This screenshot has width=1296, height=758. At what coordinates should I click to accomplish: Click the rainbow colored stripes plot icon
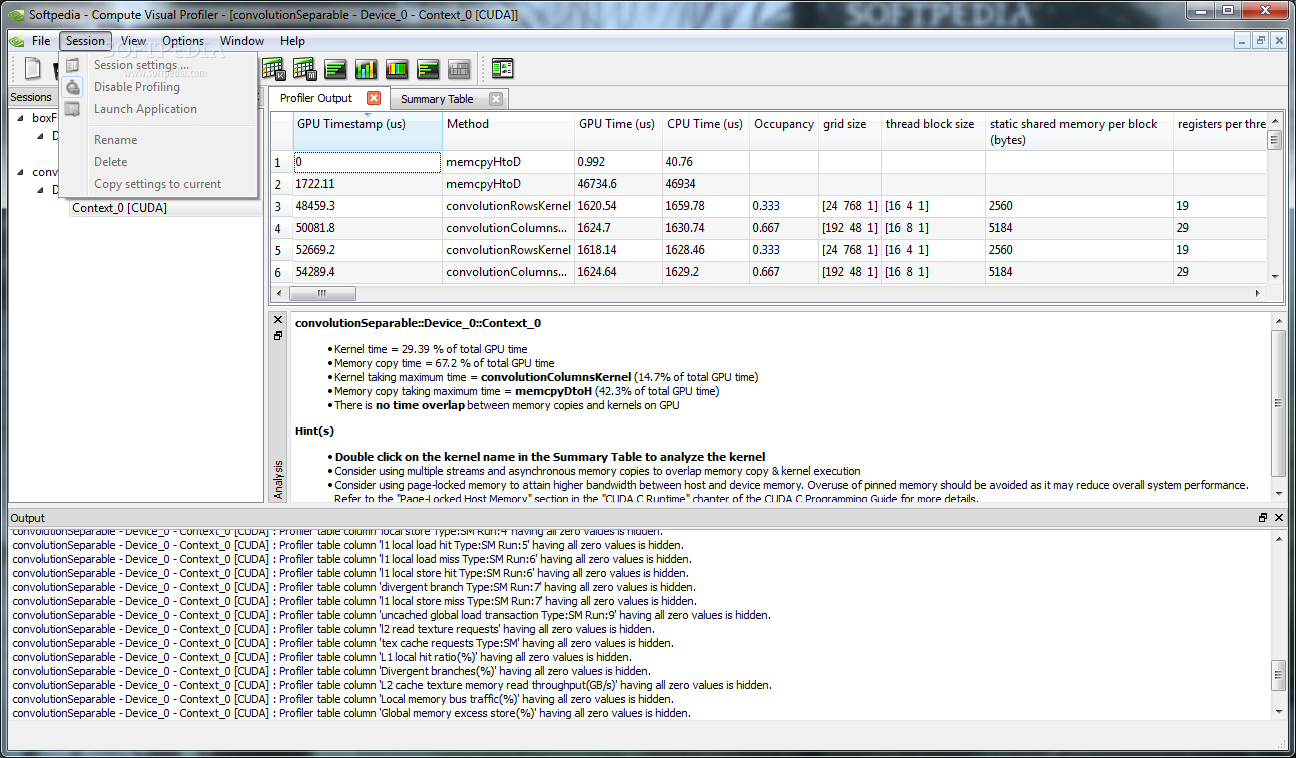coord(397,69)
